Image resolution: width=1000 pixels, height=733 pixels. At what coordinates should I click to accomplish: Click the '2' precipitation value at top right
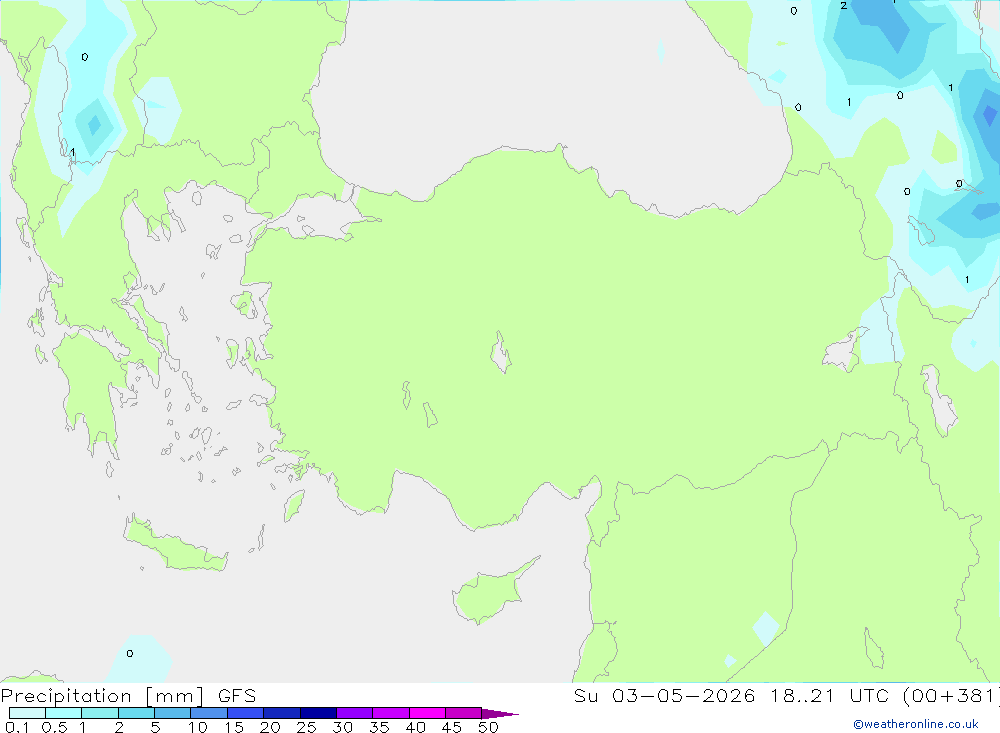tap(844, 6)
